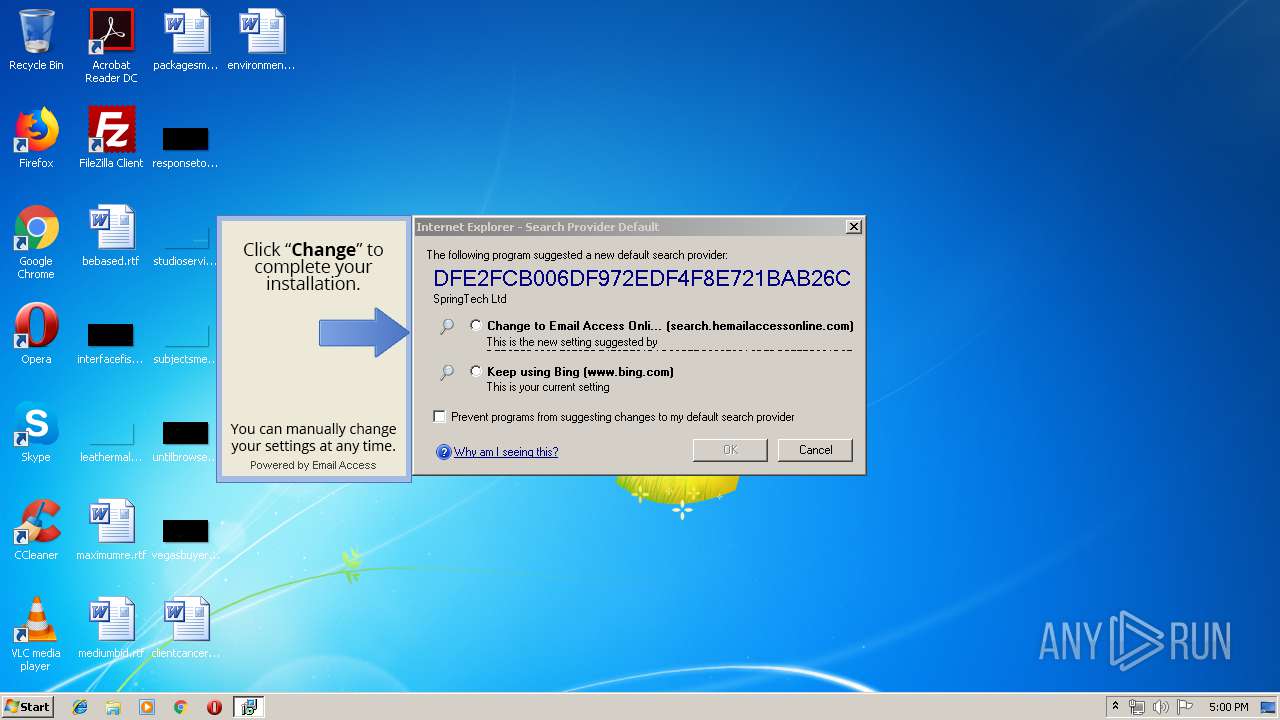The width and height of the screenshot is (1280, 720).
Task: Select the studioservi... desktop file
Action: 186,246
